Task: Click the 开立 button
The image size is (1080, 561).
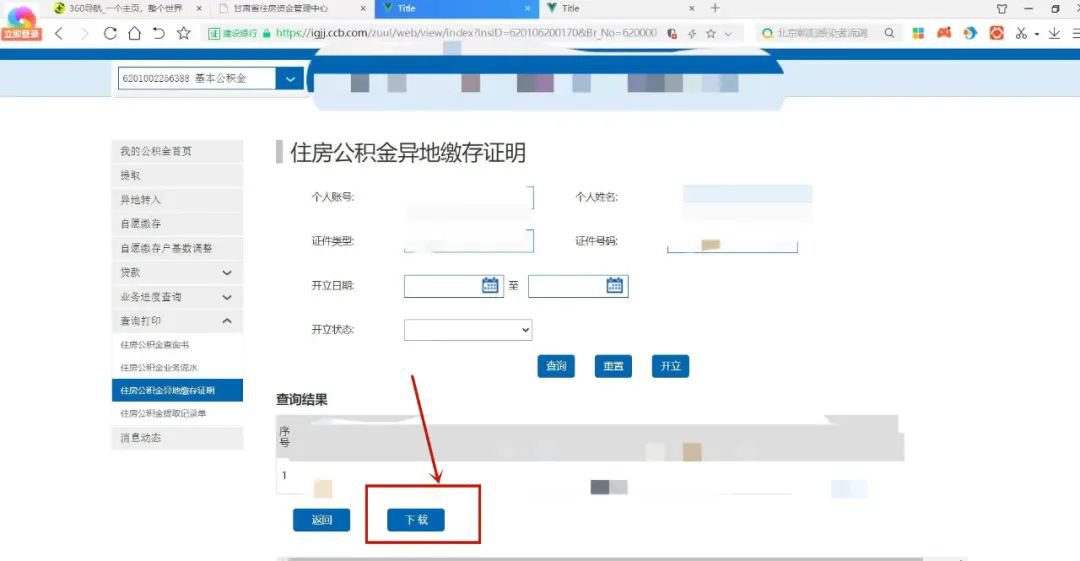Action: tap(670, 366)
